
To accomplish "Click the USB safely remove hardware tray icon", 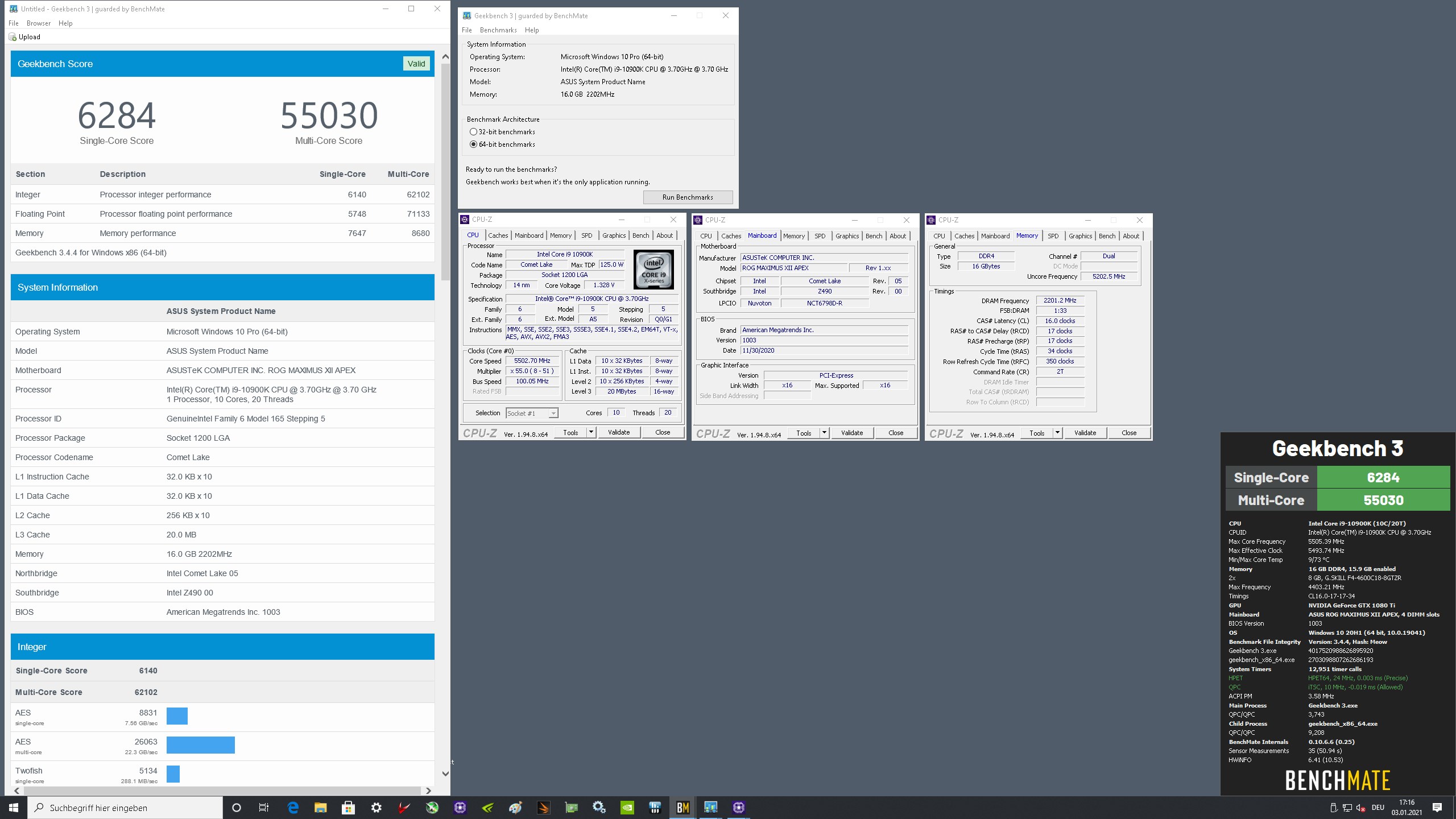I will pos(1333,808).
